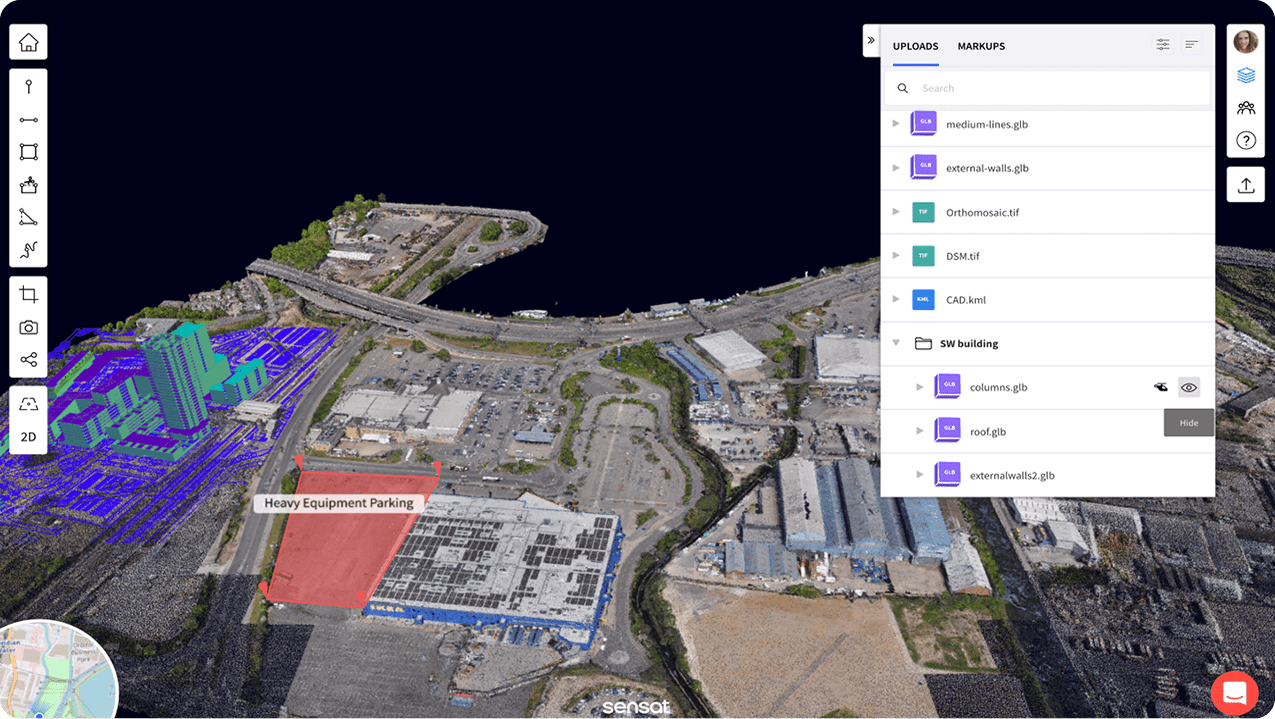Select external-walls.glb file name
This screenshot has height=719, width=1275.
pyautogui.click(x=987, y=168)
